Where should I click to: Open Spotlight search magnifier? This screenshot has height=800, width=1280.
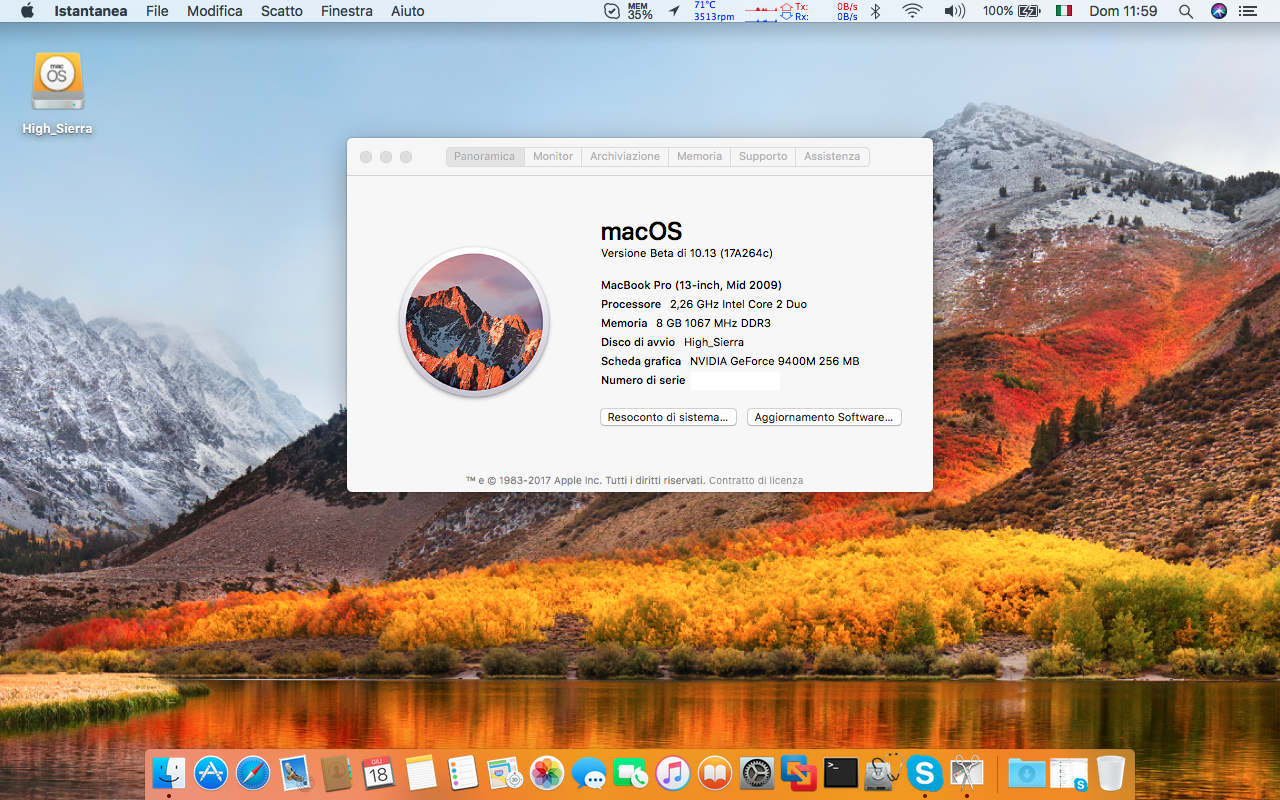(x=1186, y=11)
